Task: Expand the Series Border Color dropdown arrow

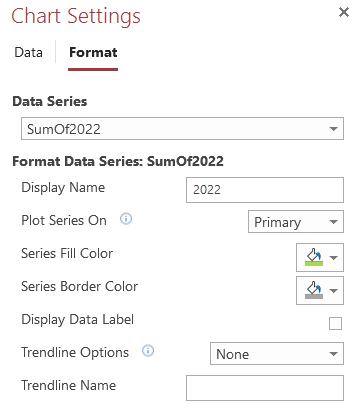Action: (x=334, y=291)
